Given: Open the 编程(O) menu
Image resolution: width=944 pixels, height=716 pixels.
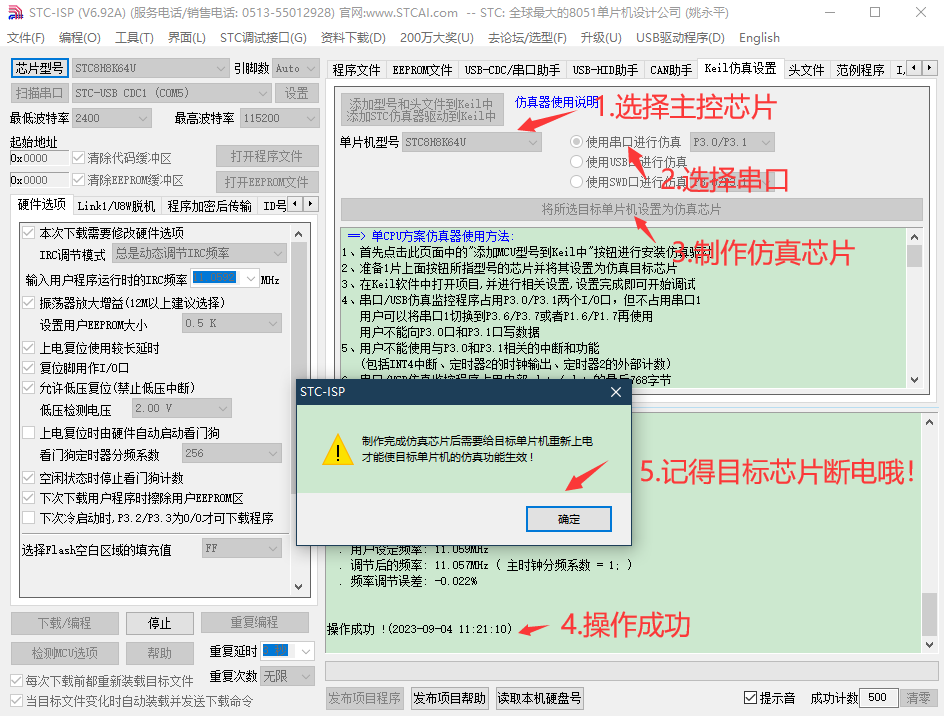Looking at the screenshot, I should coord(79,37).
